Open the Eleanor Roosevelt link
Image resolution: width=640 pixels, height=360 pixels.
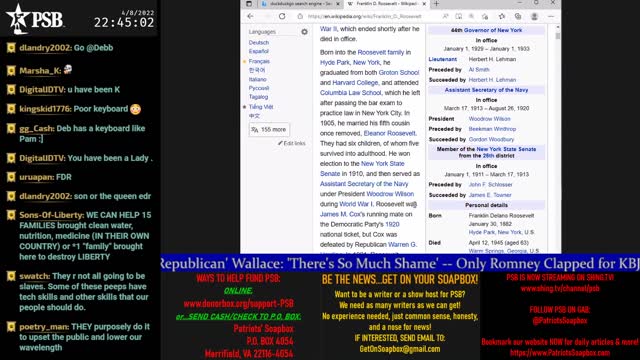pos(389,133)
